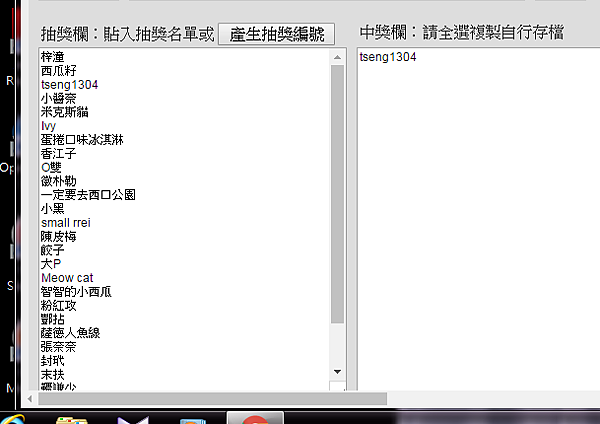Click the Meow cat entry

[x=67, y=277]
